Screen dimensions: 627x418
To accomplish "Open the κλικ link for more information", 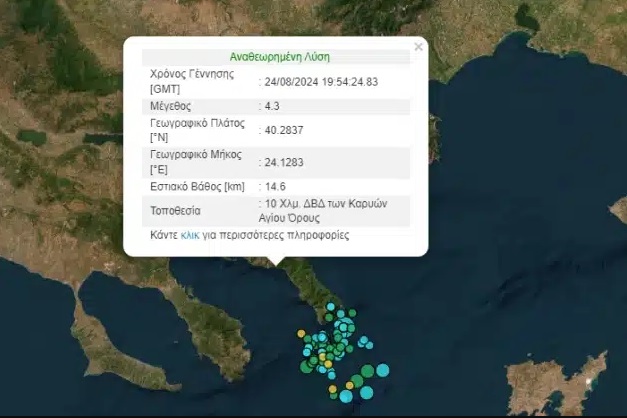I will 190,236.
